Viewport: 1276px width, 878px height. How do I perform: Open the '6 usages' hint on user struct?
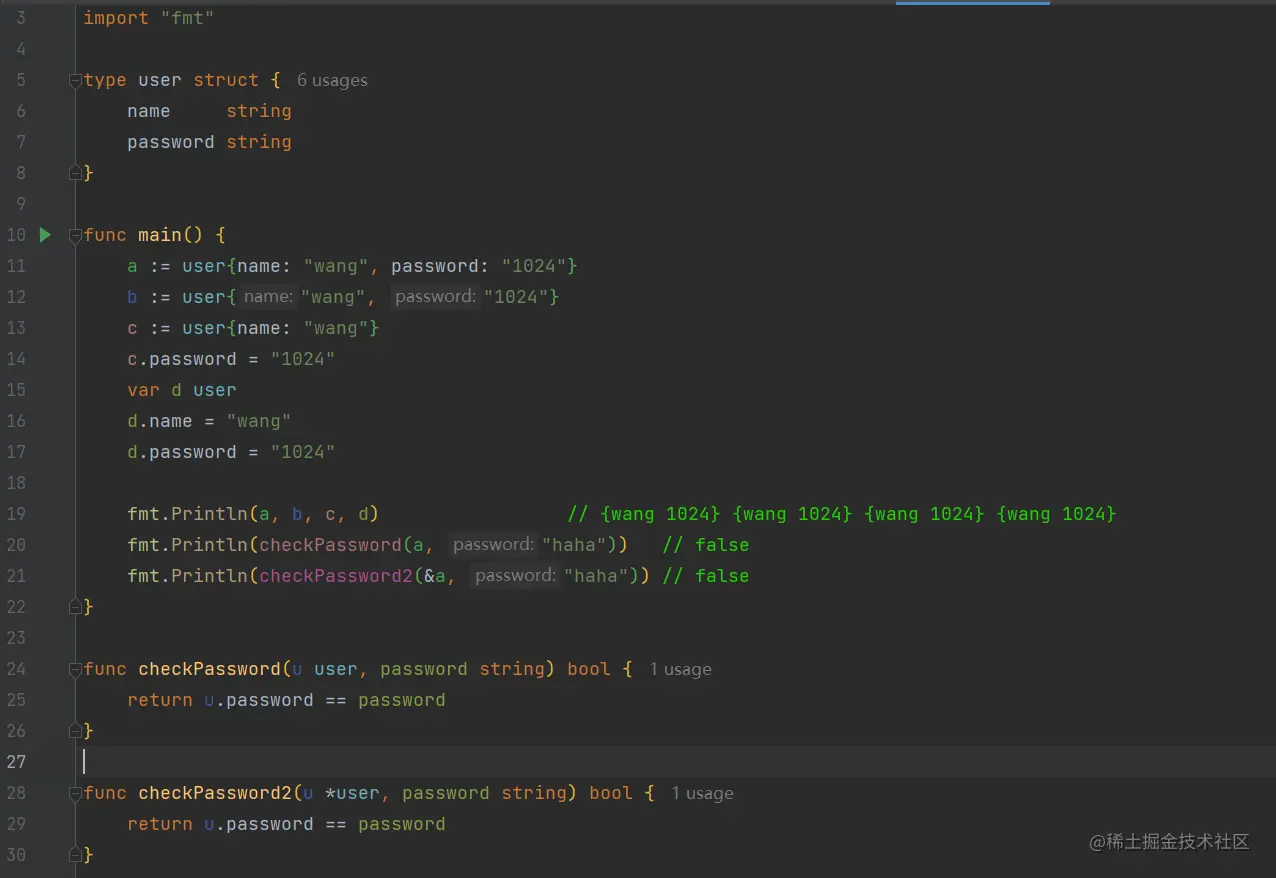click(x=332, y=80)
